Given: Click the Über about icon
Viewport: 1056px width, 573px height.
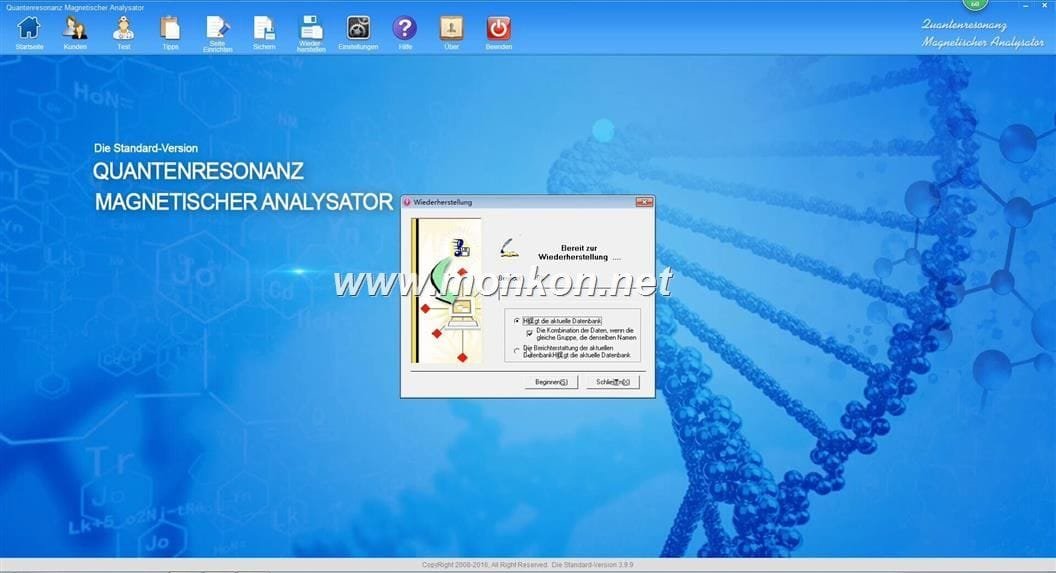Looking at the screenshot, I should click(452, 28).
